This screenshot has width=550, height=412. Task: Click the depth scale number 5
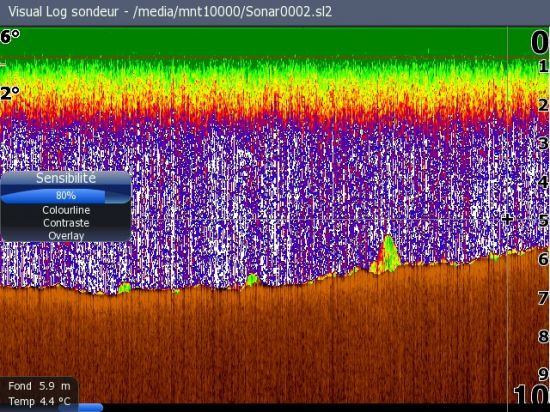tap(543, 221)
